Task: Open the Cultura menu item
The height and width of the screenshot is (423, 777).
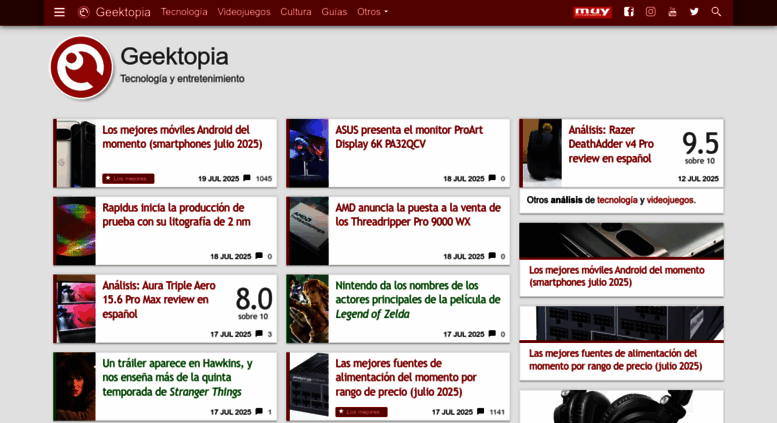Action: pos(296,12)
